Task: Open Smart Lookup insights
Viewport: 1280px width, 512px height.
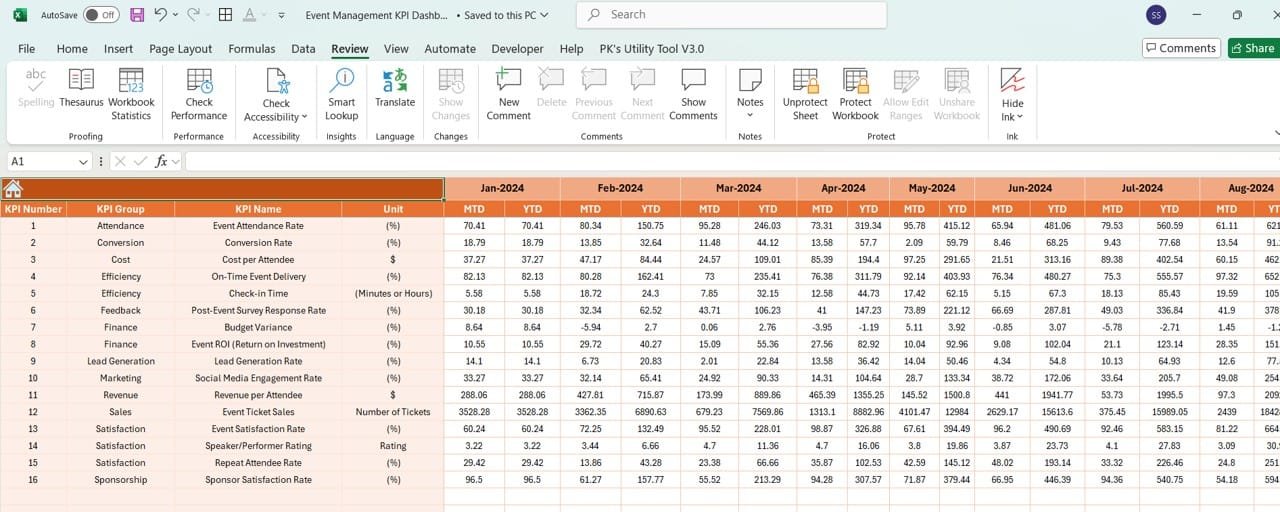Action: tap(341, 81)
